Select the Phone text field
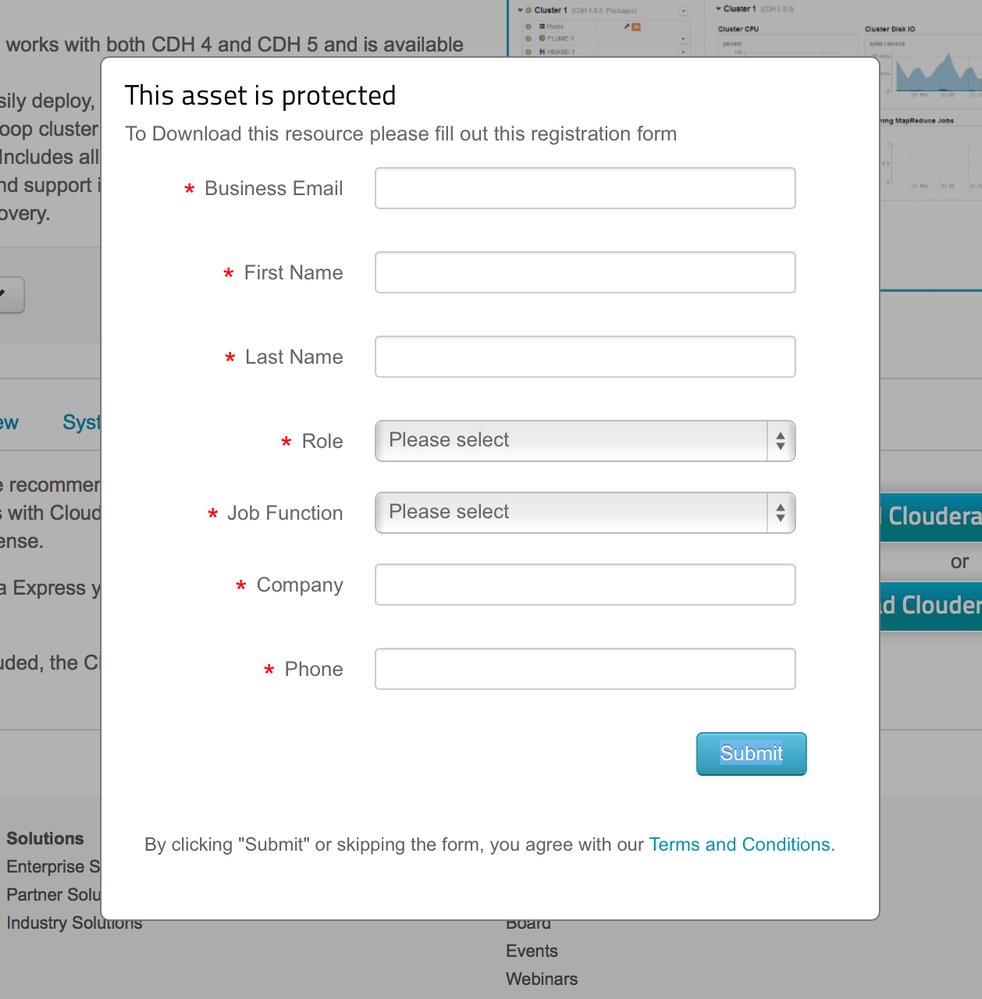982x999 pixels. 585,669
